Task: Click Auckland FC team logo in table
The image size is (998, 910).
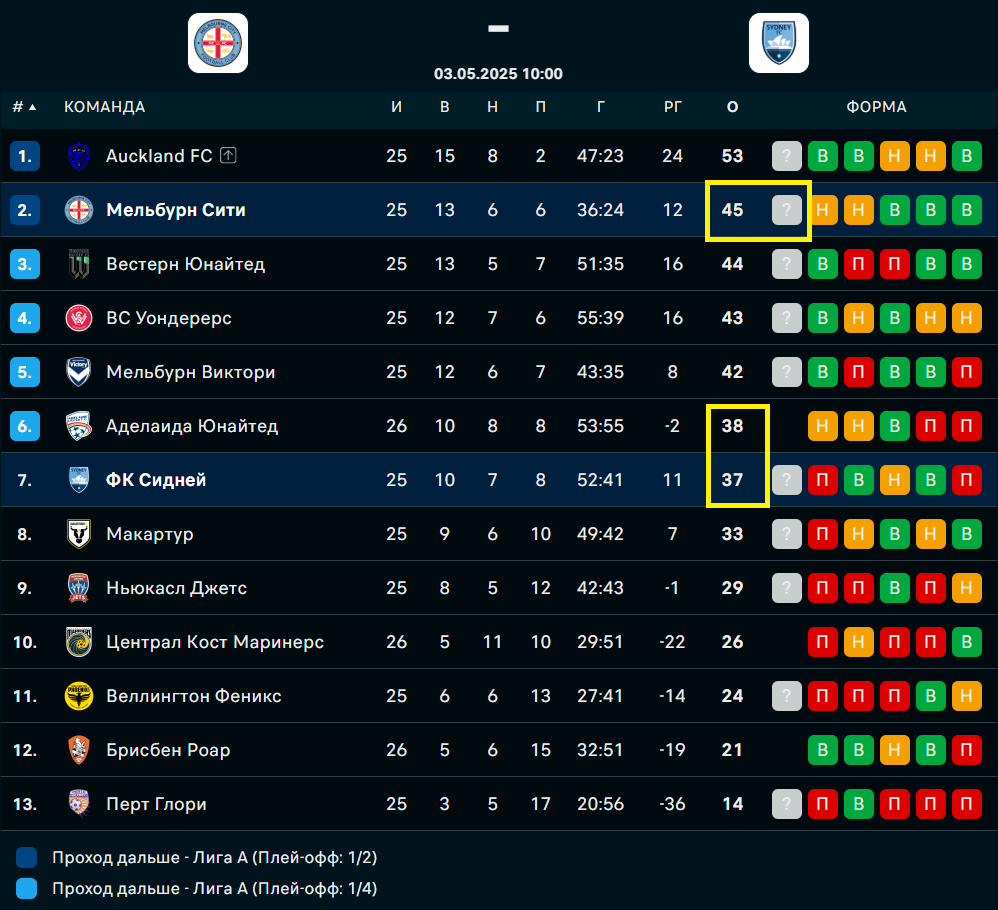Action: pos(79,156)
